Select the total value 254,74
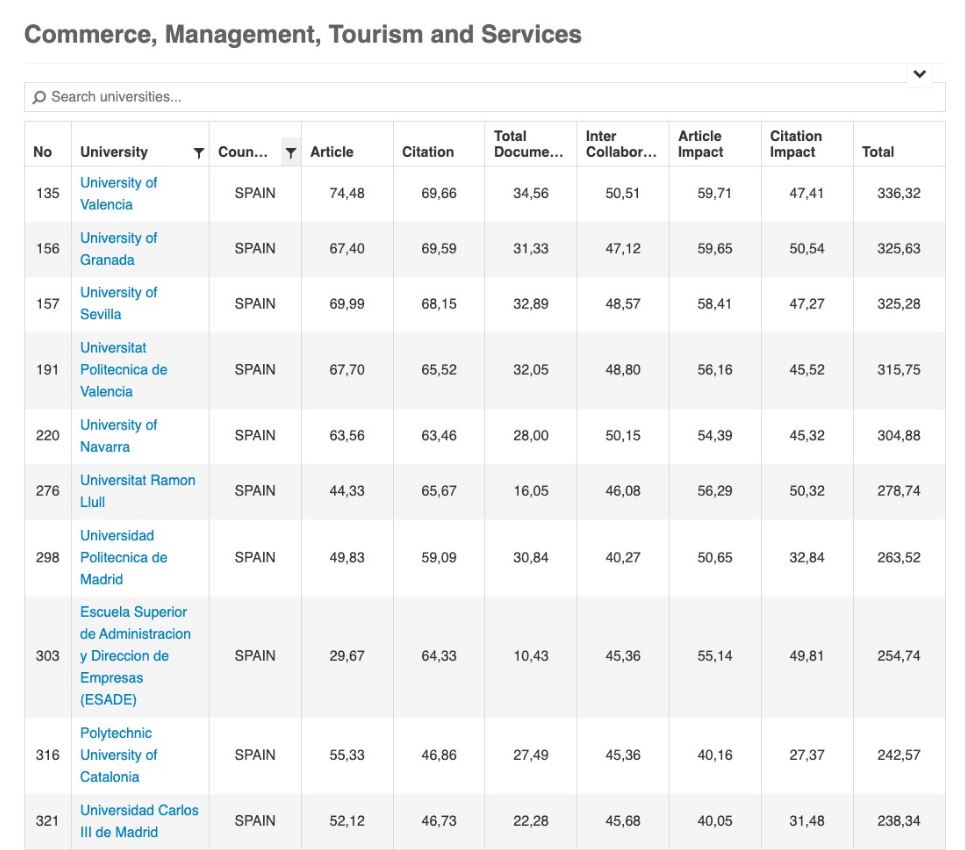This screenshot has width=965, height=850. (899, 656)
